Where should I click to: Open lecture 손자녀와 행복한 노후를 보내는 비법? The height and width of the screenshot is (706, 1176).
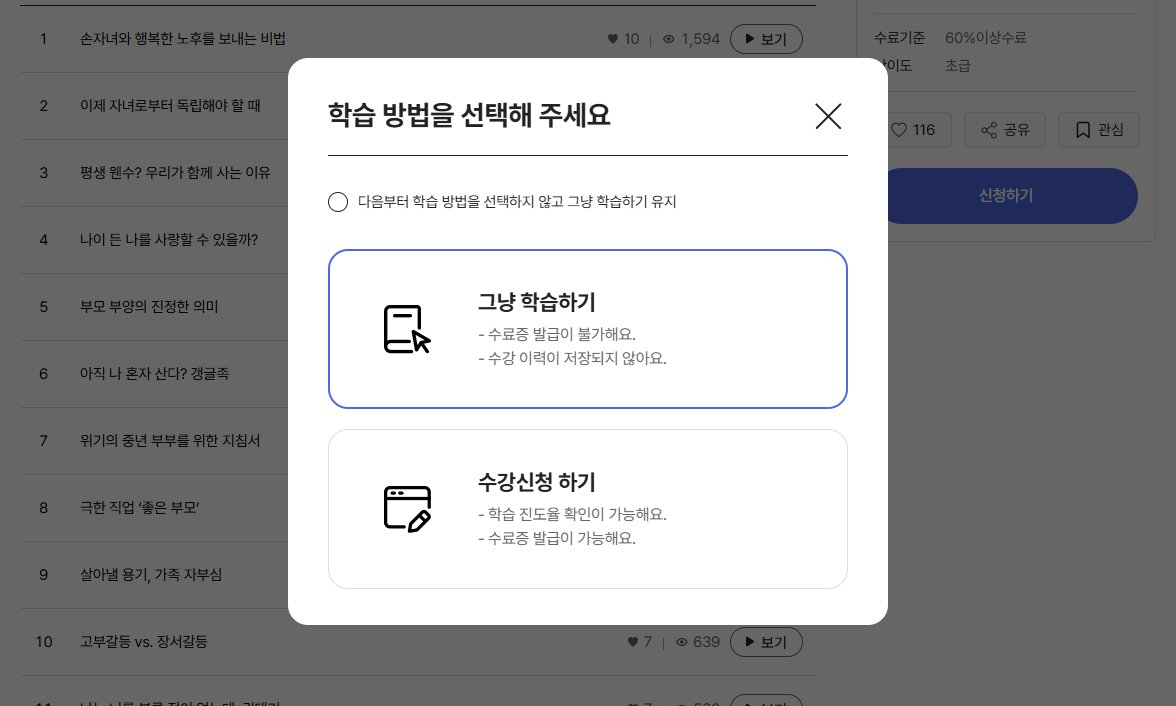pyautogui.click(x=182, y=39)
